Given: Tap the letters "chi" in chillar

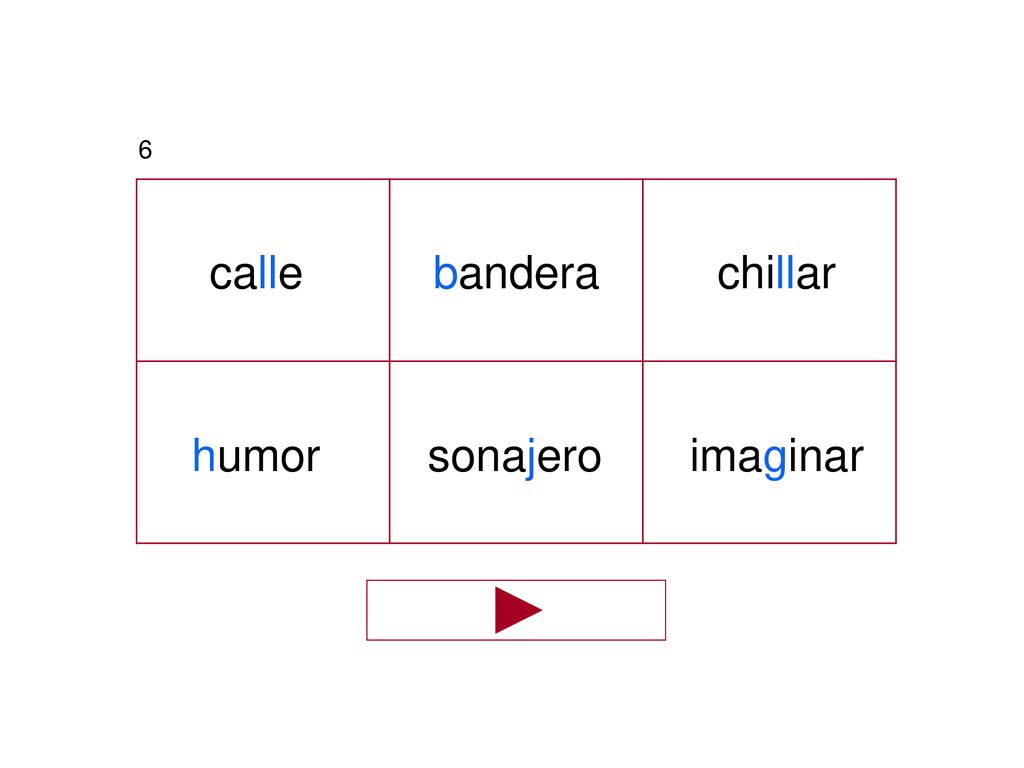Looking at the screenshot, I should [746, 272].
